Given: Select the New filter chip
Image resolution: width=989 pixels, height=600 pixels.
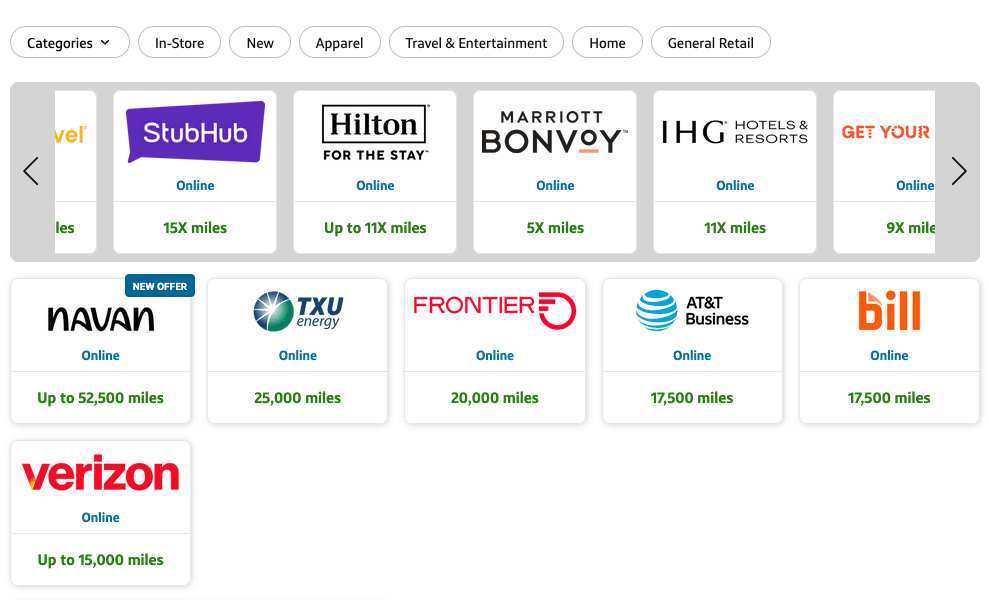Looking at the screenshot, I should [x=260, y=43].
